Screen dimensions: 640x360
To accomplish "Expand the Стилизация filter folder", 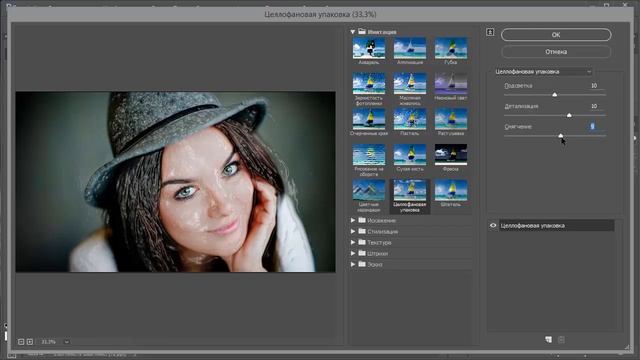I will (353, 231).
